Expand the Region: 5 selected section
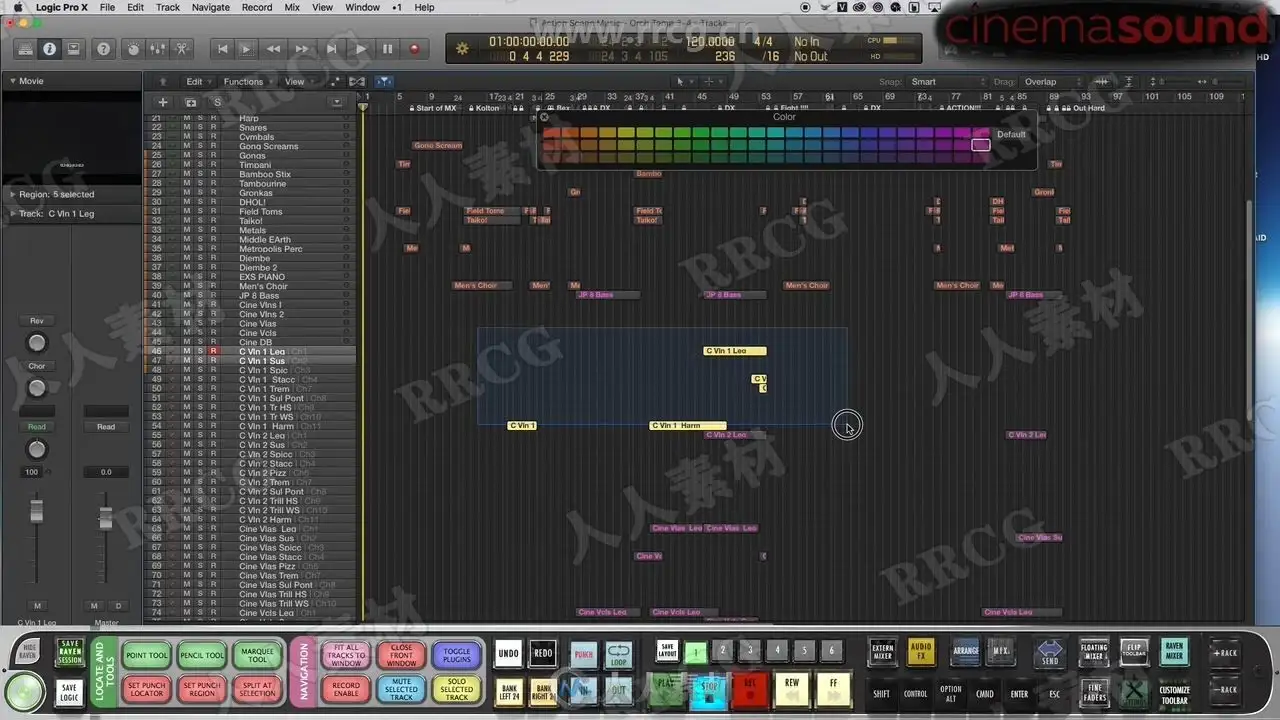This screenshot has height=720, width=1280. 13,194
